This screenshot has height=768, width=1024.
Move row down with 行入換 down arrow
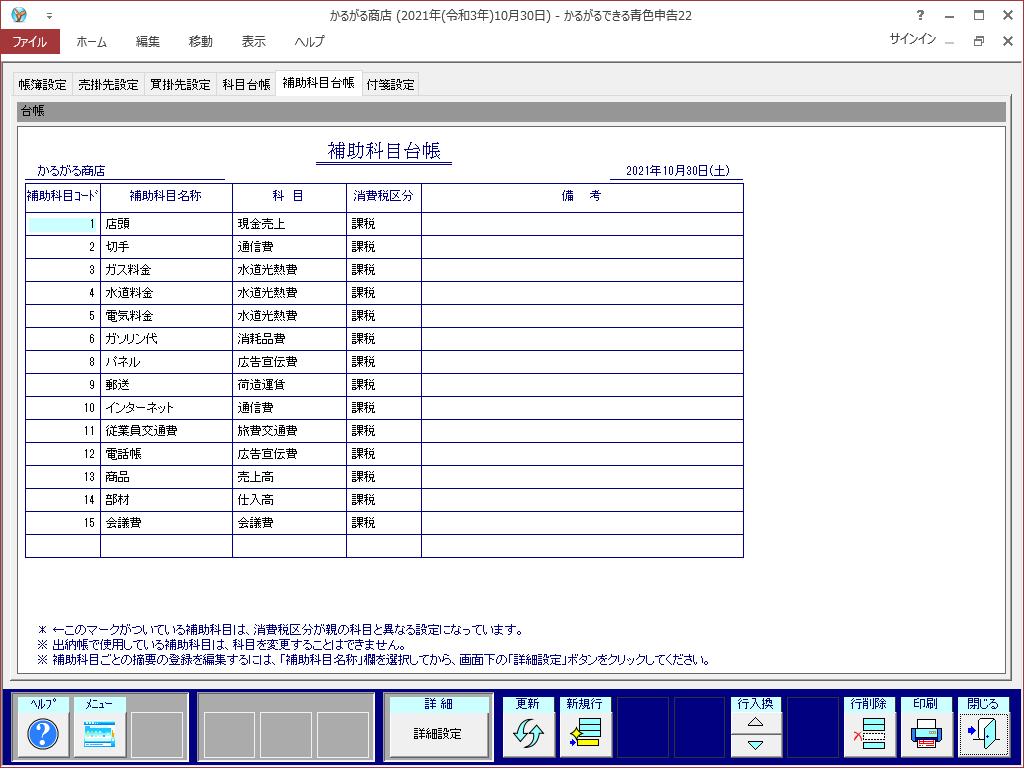tap(756, 744)
